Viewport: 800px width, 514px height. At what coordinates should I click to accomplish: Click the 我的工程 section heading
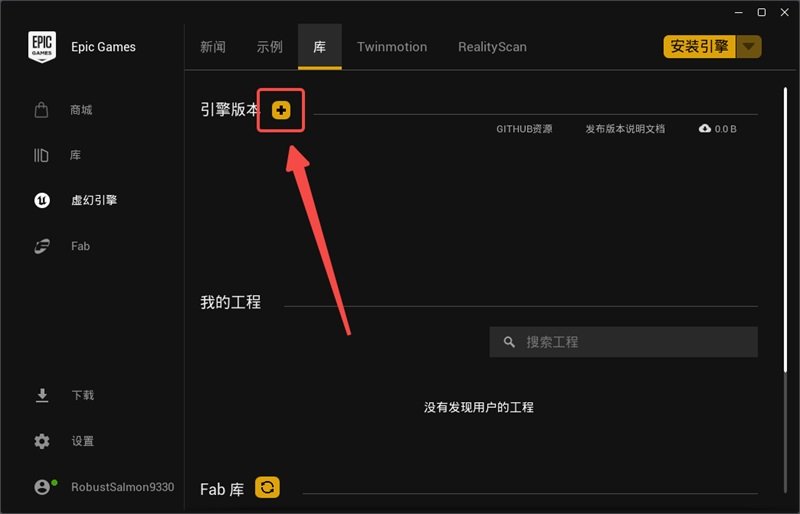coord(231,302)
